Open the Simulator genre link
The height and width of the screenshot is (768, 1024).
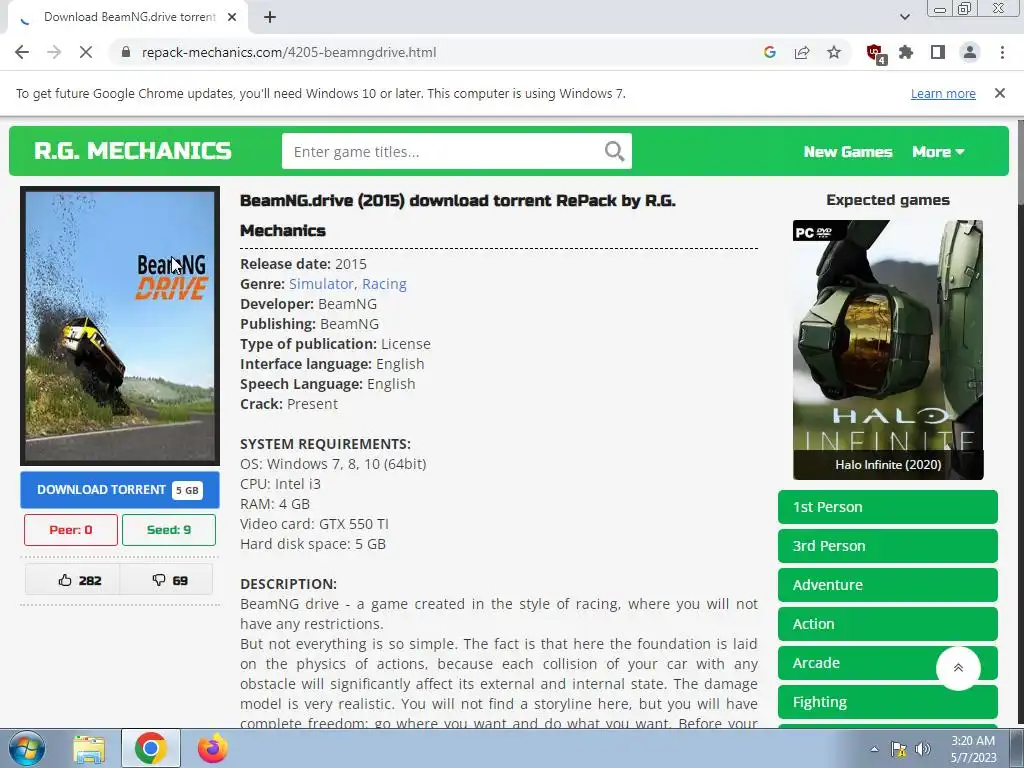click(321, 284)
